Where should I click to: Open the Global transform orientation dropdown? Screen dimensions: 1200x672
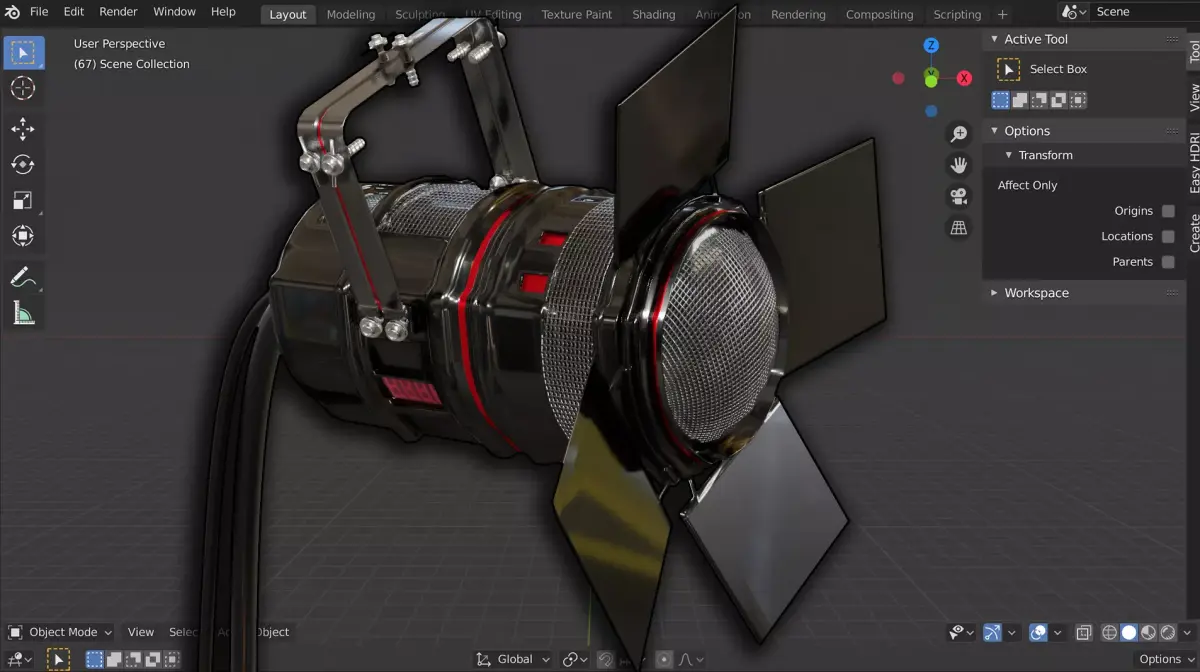[x=512, y=659]
